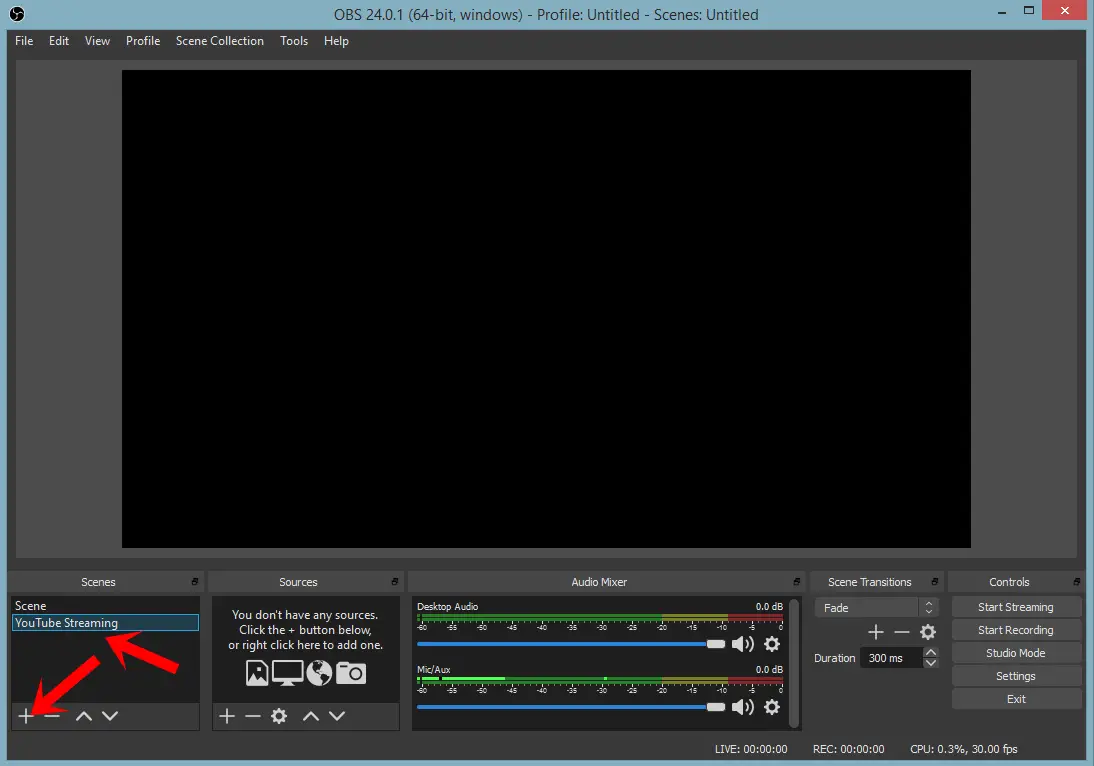Click the Duration 300 ms field

[x=892, y=658]
